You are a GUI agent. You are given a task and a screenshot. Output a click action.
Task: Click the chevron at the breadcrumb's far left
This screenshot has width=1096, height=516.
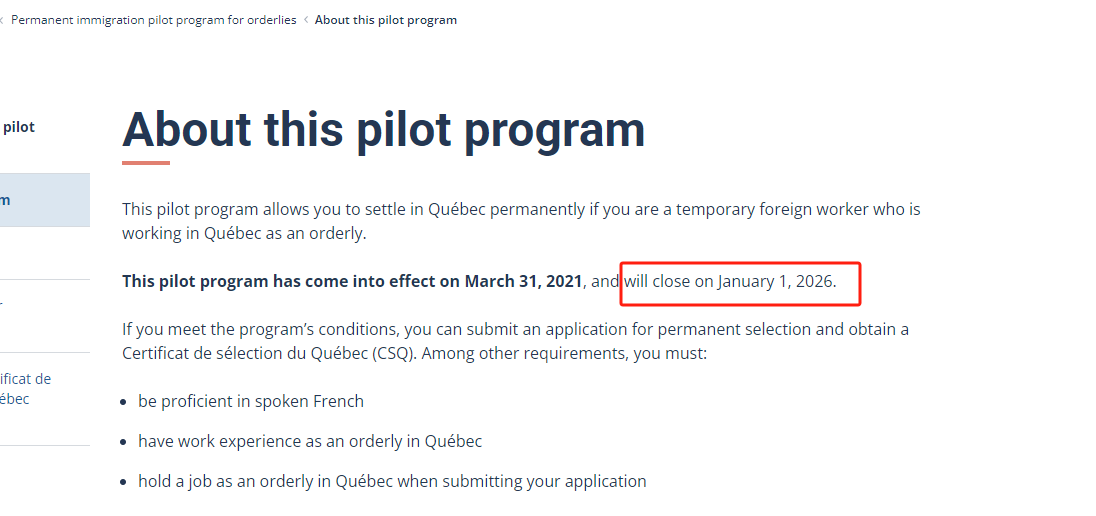click(2, 20)
